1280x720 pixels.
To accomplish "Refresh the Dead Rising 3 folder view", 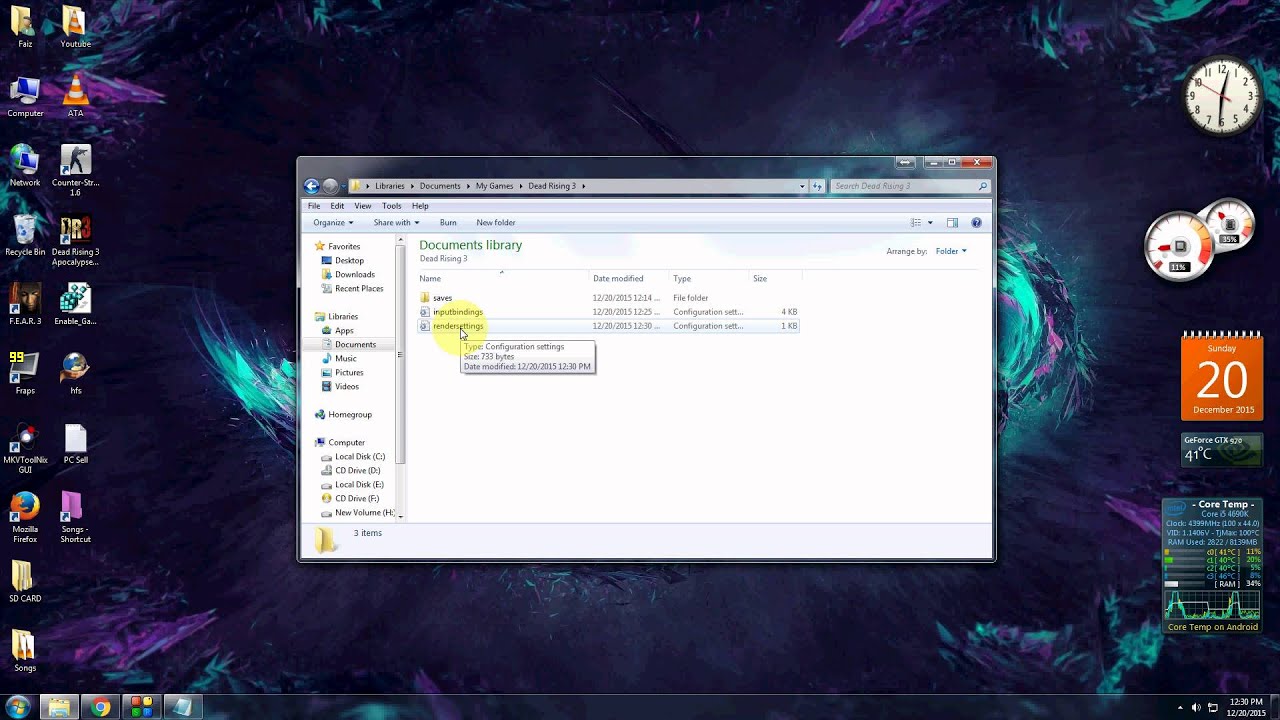I will coord(817,186).
